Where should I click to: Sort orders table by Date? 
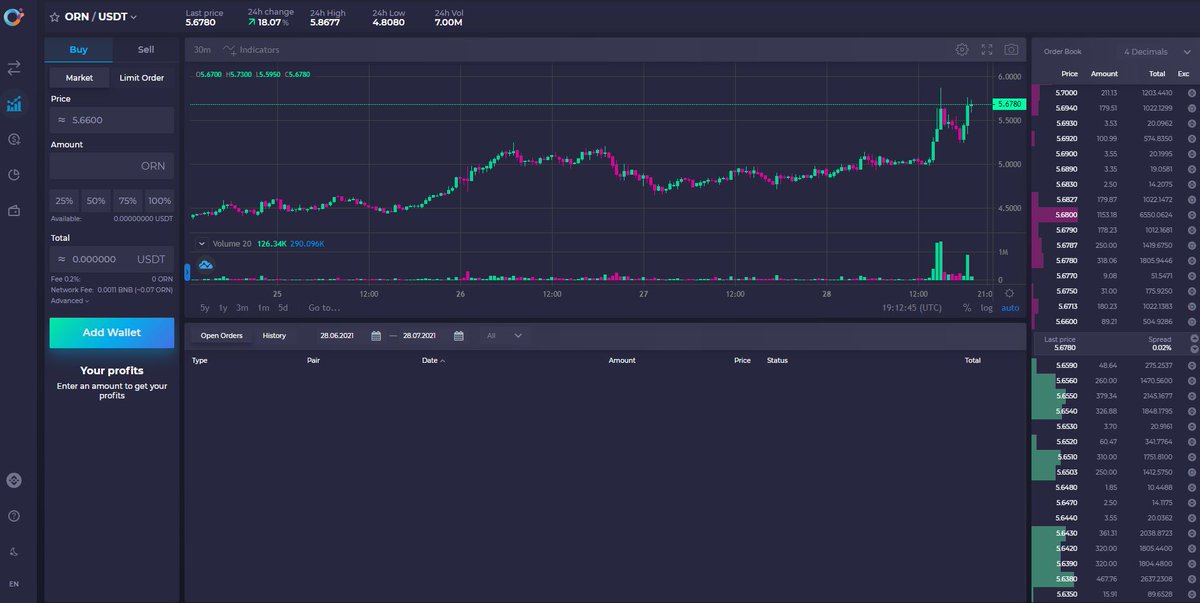point(433,360)
